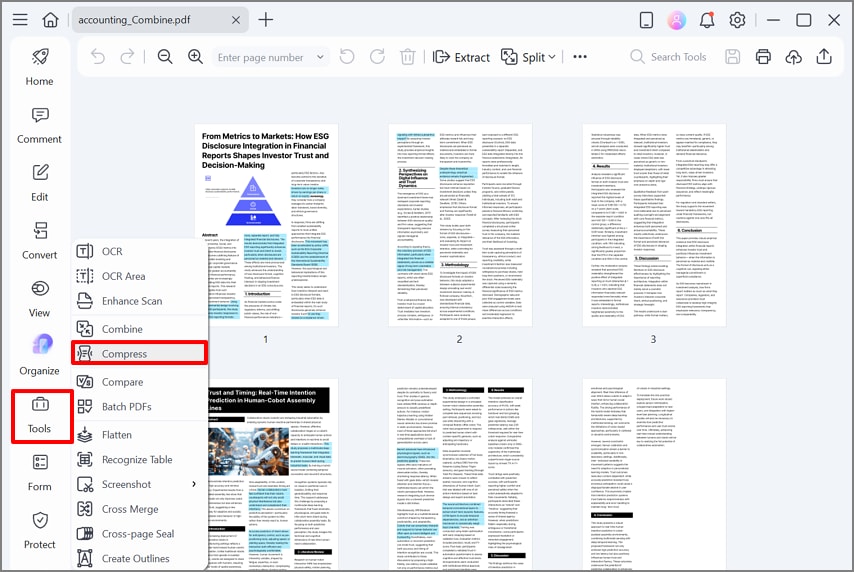Select Flatten menu item
The height and width of the screenshot is (572, 854).
click(141, 435)
